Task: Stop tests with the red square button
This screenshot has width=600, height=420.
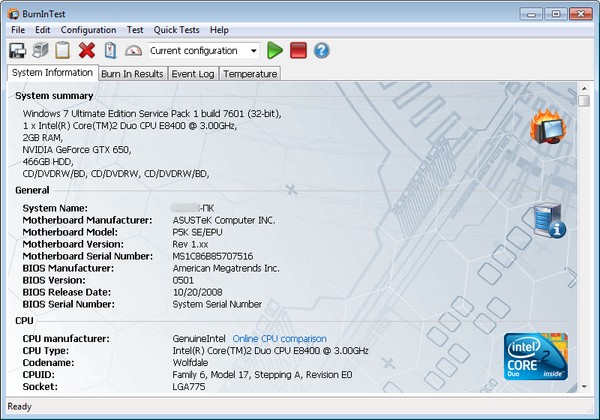Action: pyautogui.click(x=298, y=50)
